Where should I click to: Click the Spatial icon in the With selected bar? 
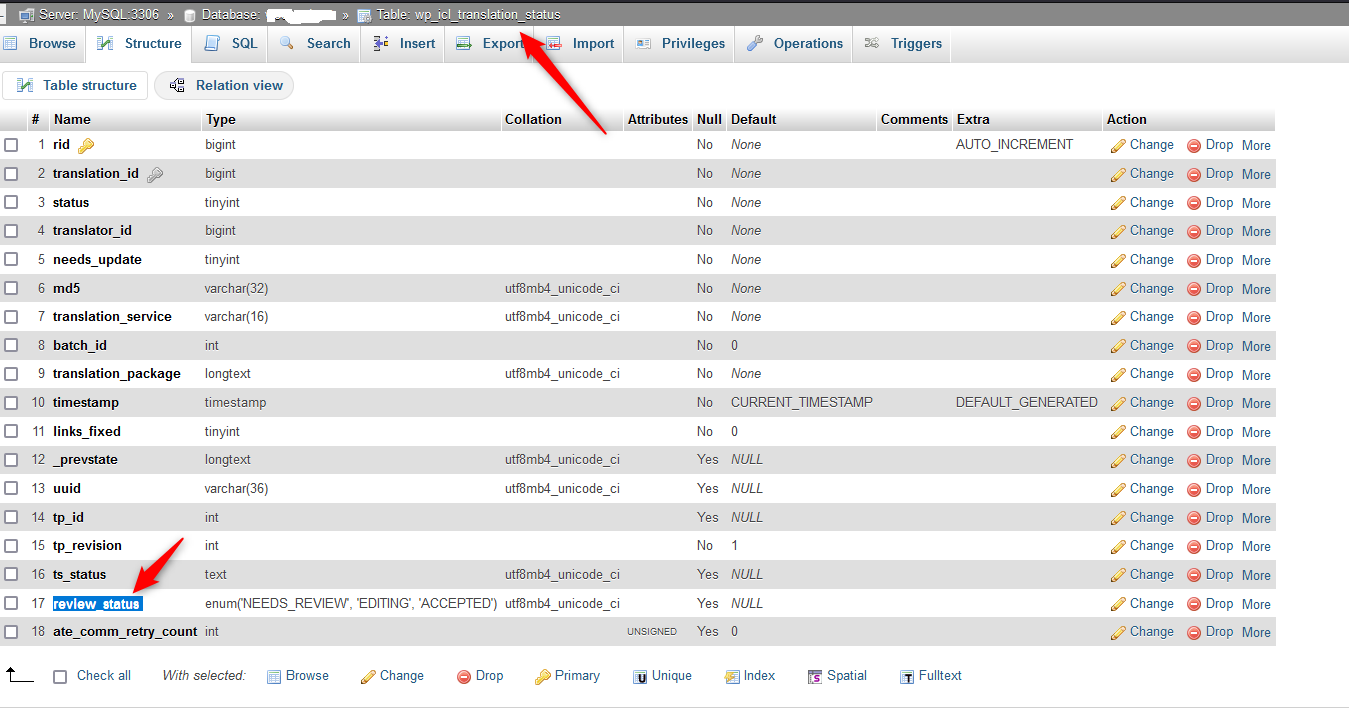tap(815, 677)
